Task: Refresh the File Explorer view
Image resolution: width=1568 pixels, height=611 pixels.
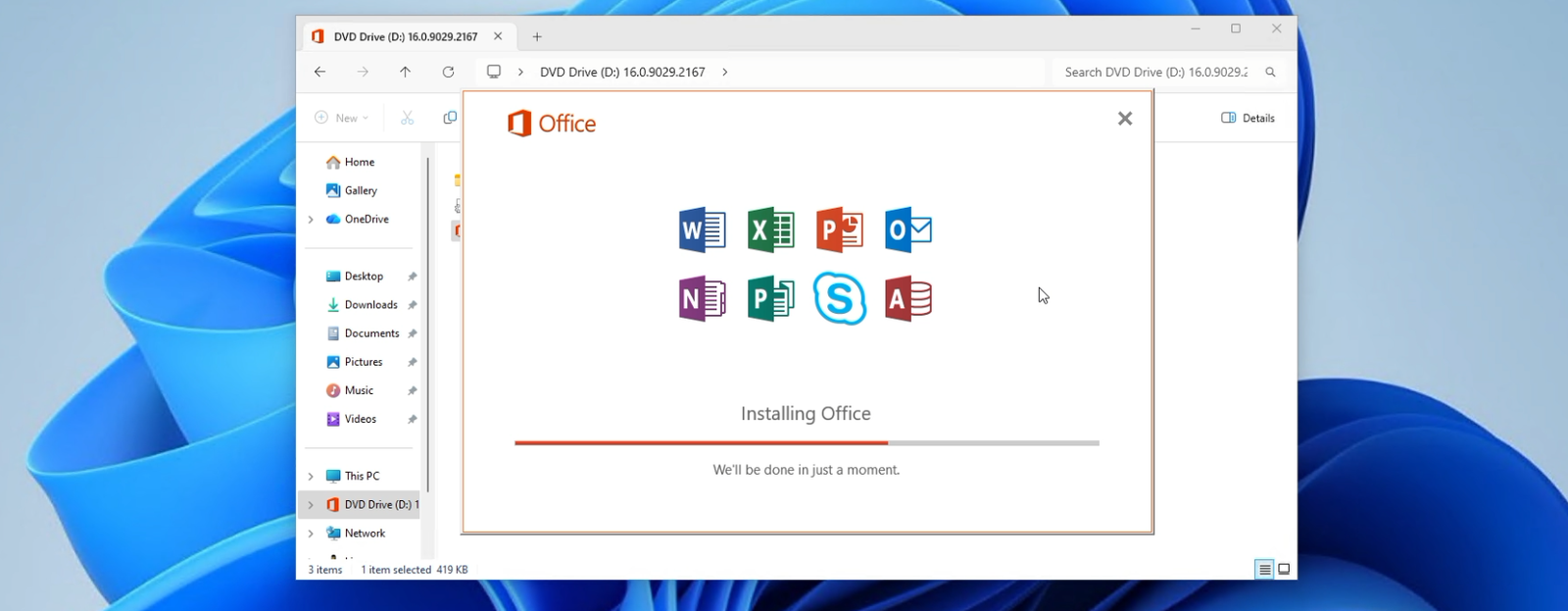Action: (x=448, y=72)
